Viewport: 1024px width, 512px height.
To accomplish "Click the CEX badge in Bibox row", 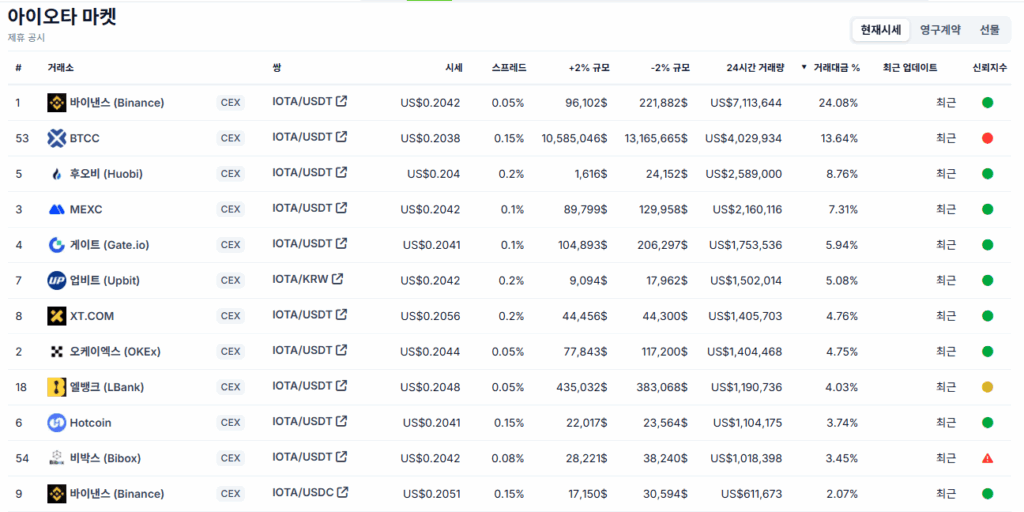I will [x=231, y=458].
